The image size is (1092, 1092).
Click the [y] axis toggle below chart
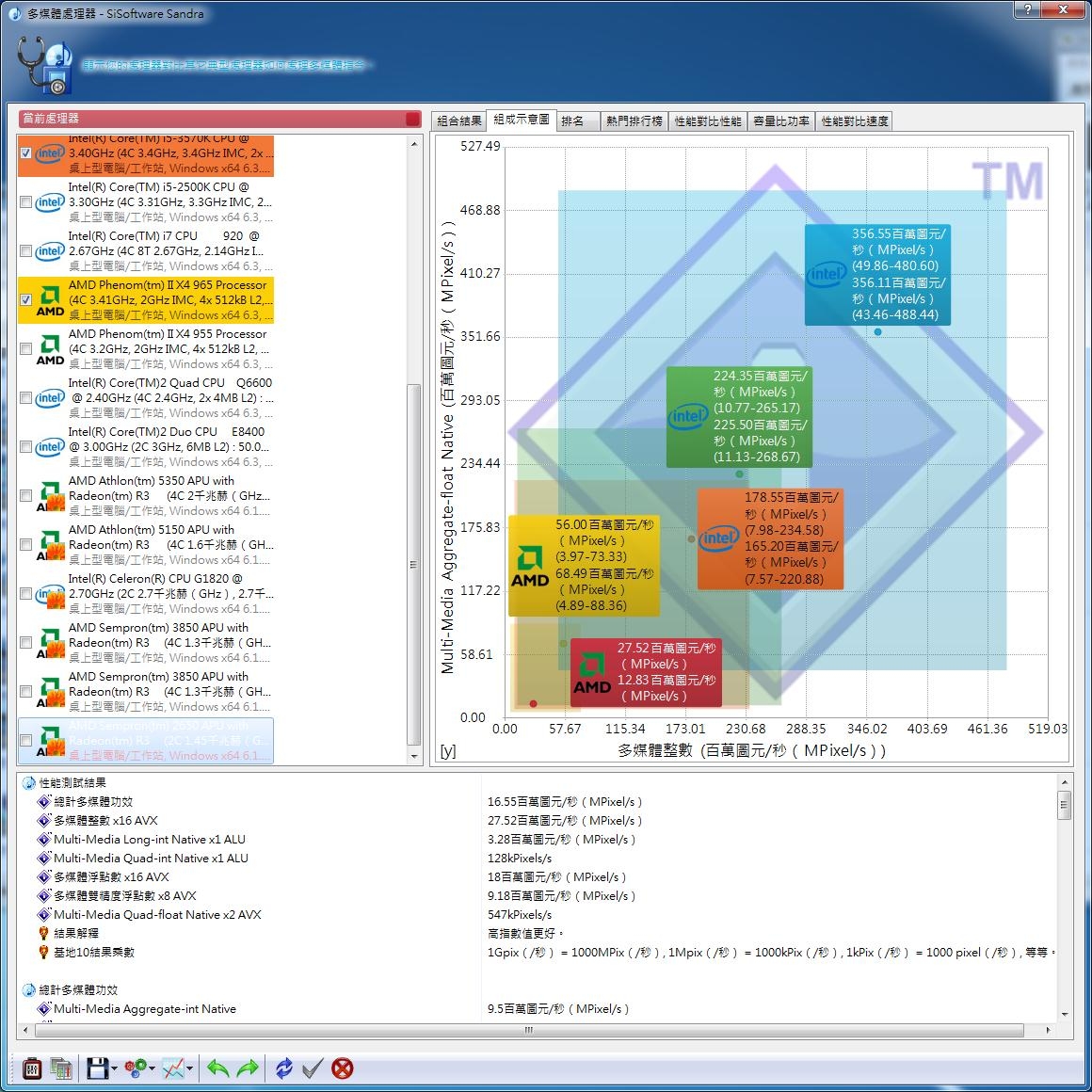click(x=448, y=751)
